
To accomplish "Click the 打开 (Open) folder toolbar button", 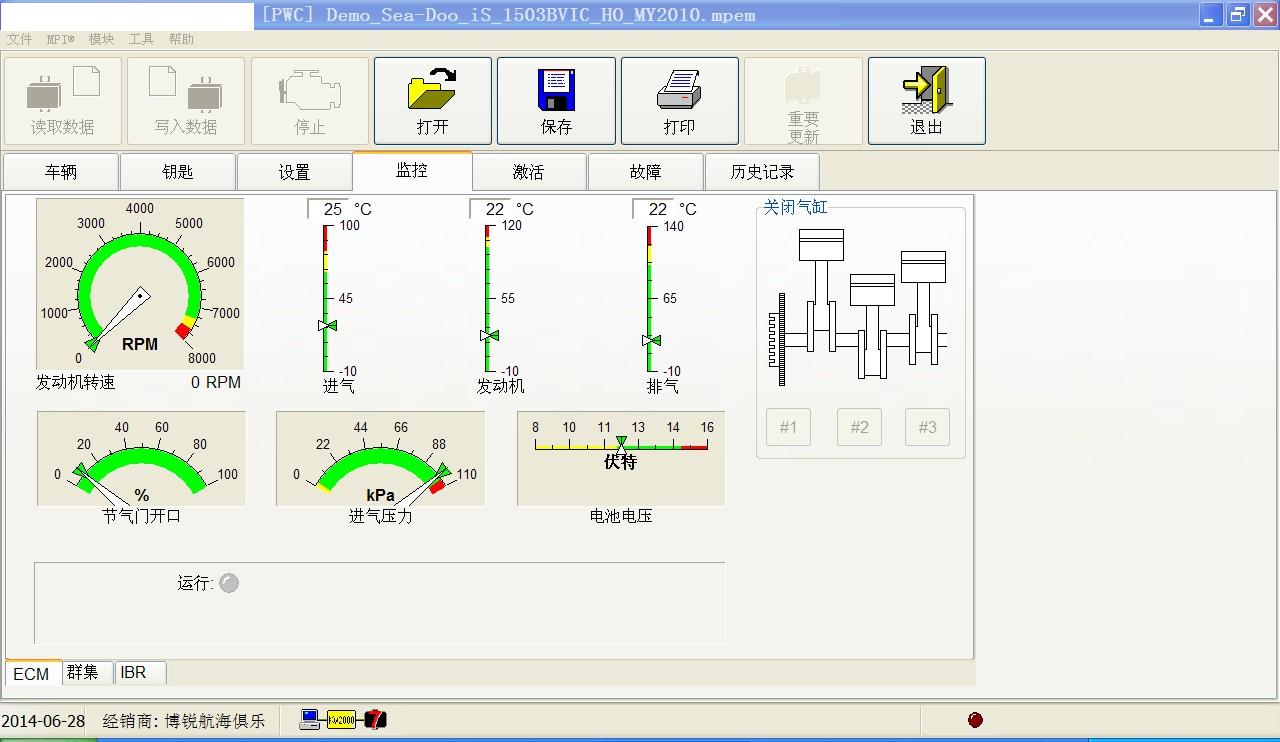I will (x=433, y=101).
